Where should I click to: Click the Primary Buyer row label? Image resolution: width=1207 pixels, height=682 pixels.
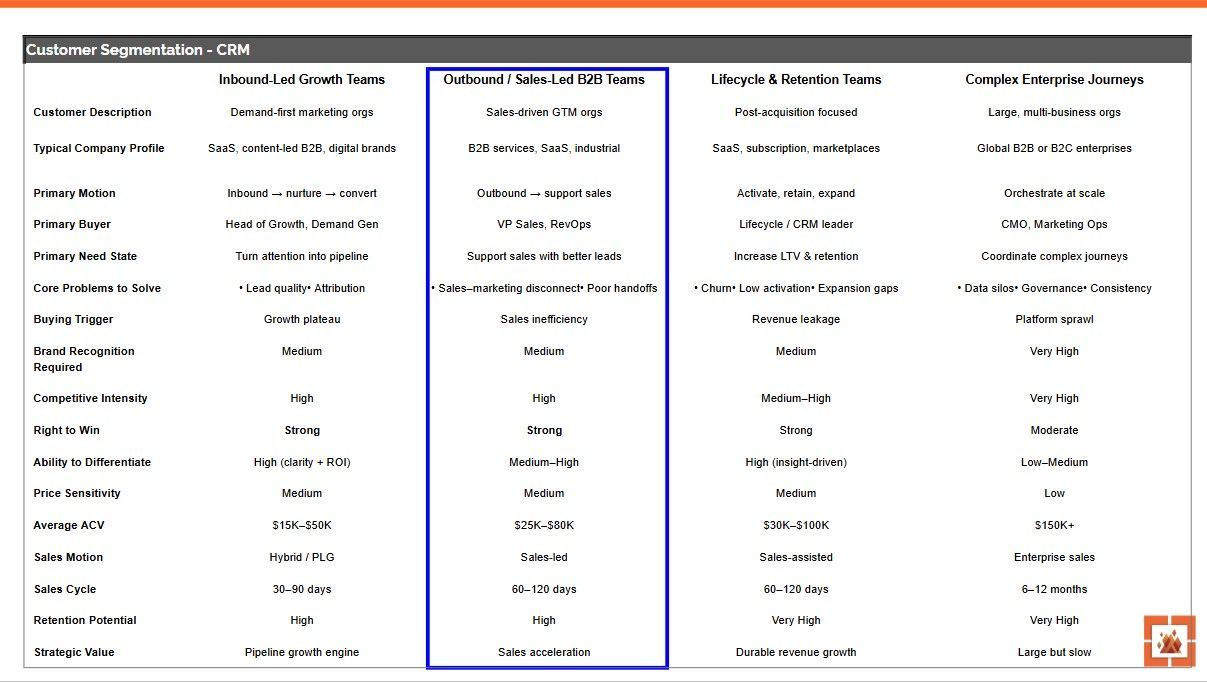[x=72, y=224]
